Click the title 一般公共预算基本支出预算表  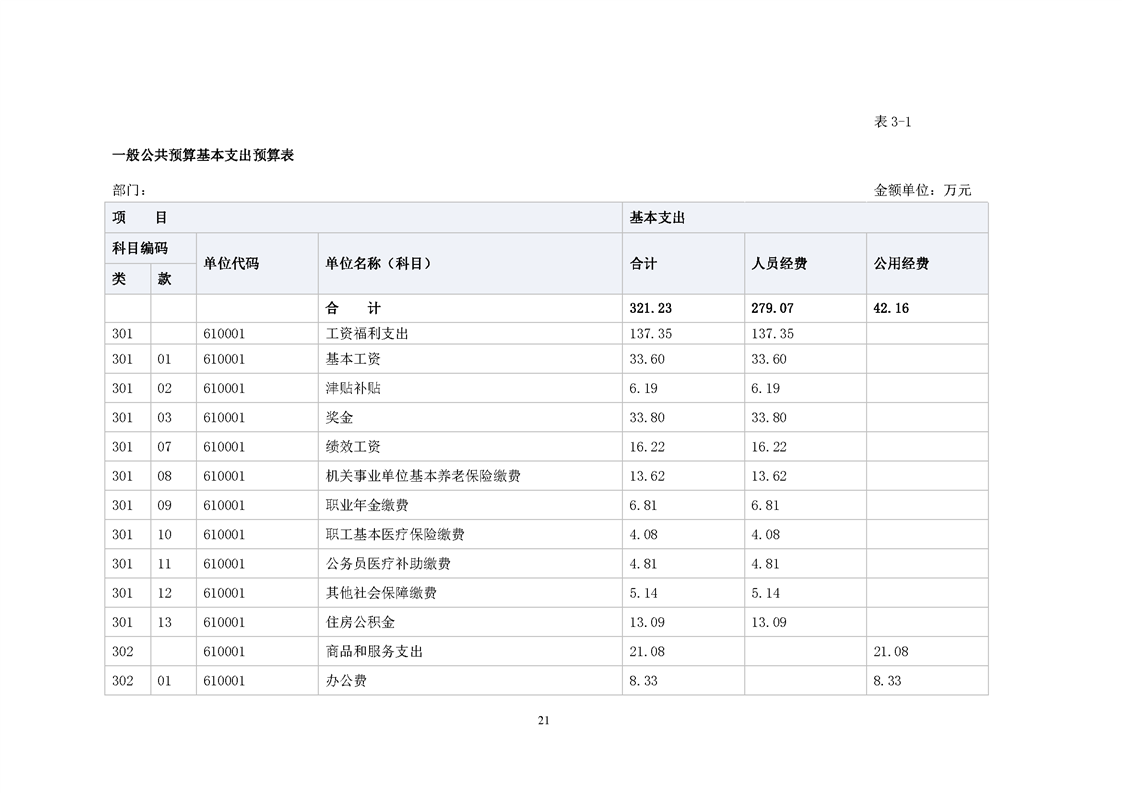point(203,155)
